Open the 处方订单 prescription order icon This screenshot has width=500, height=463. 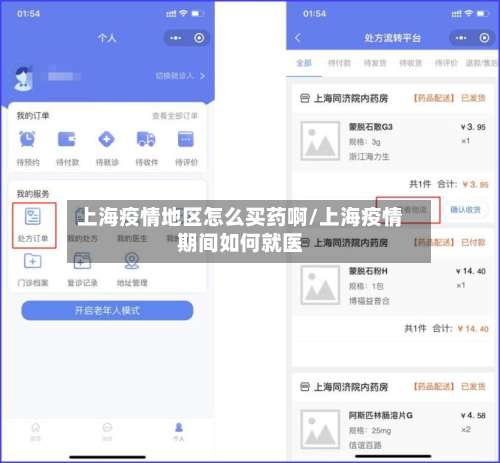[x=33, y=216]
